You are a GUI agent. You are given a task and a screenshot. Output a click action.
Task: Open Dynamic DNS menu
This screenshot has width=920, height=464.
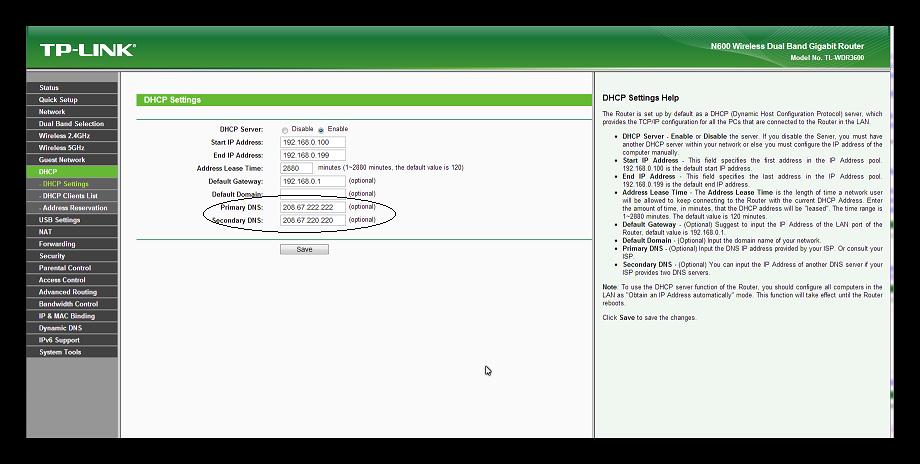(72, 328)
